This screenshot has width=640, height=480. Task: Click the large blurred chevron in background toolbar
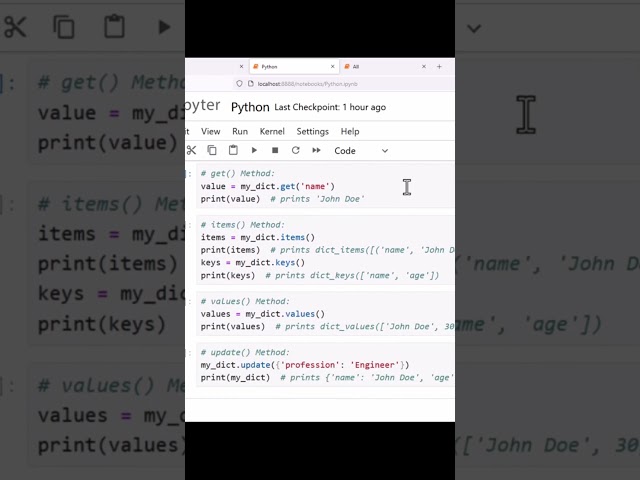(474, 29)
